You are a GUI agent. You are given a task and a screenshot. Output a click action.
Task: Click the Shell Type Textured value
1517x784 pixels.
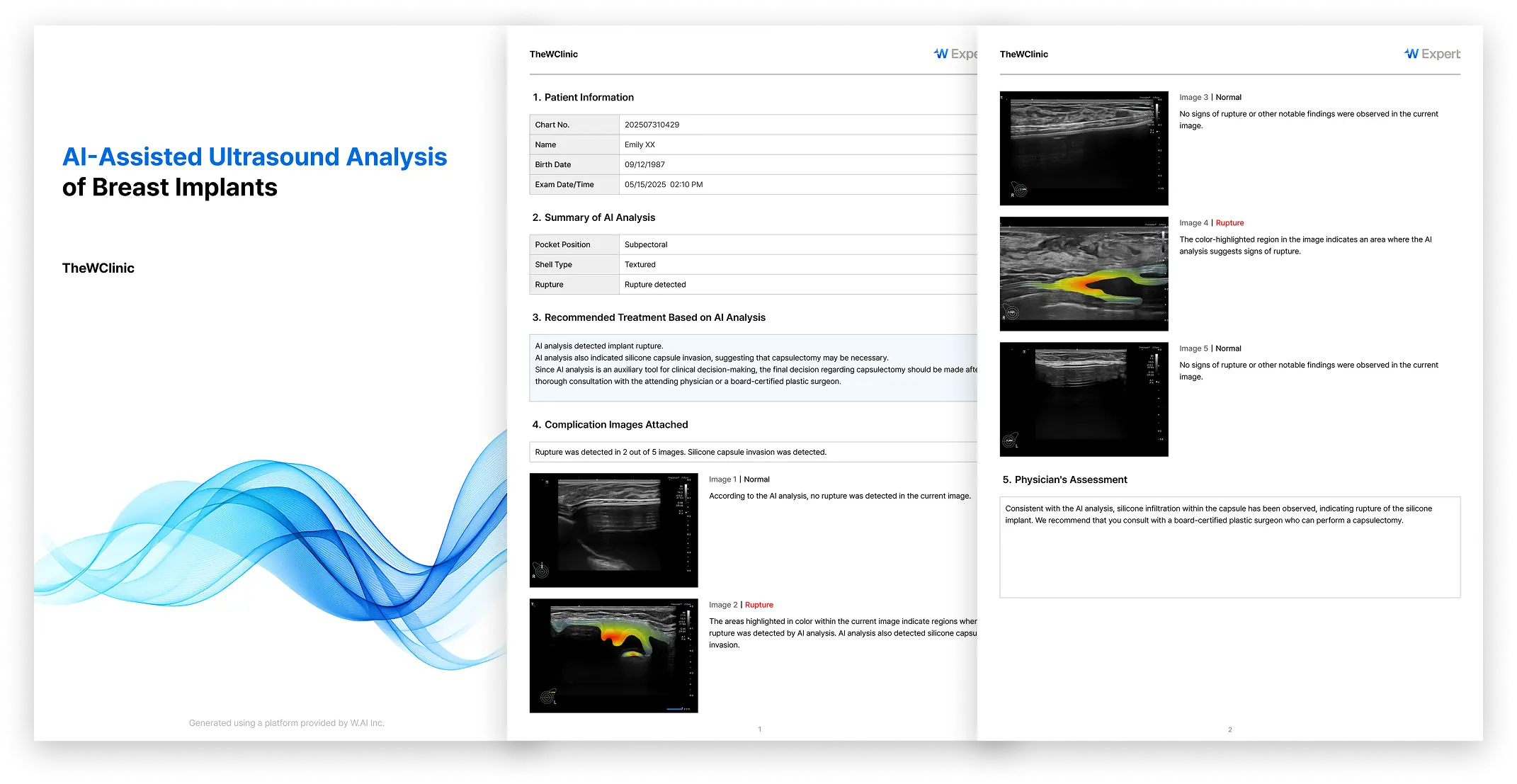(640, 264)
